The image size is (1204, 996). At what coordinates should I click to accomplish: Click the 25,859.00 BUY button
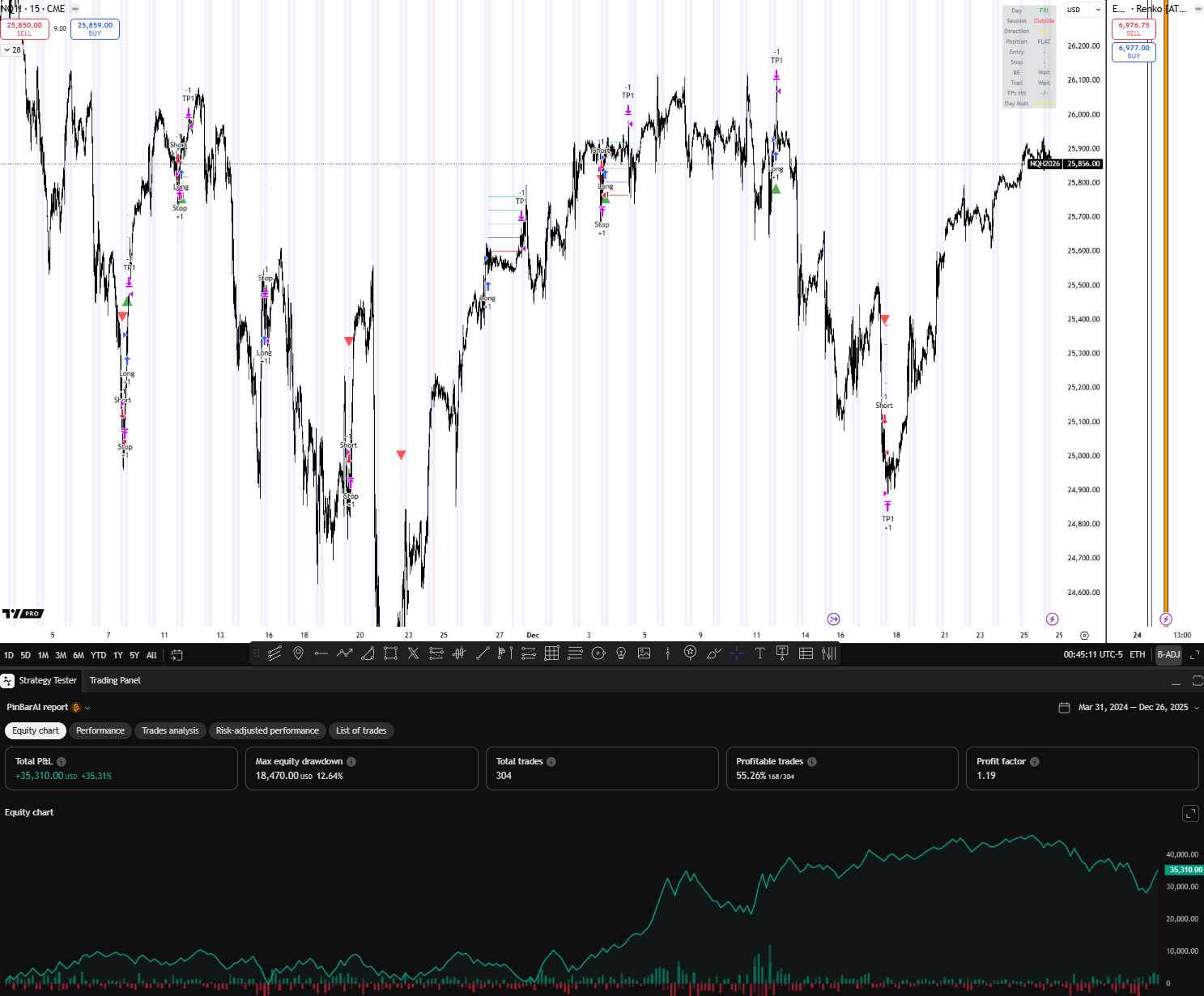[95, 29]
